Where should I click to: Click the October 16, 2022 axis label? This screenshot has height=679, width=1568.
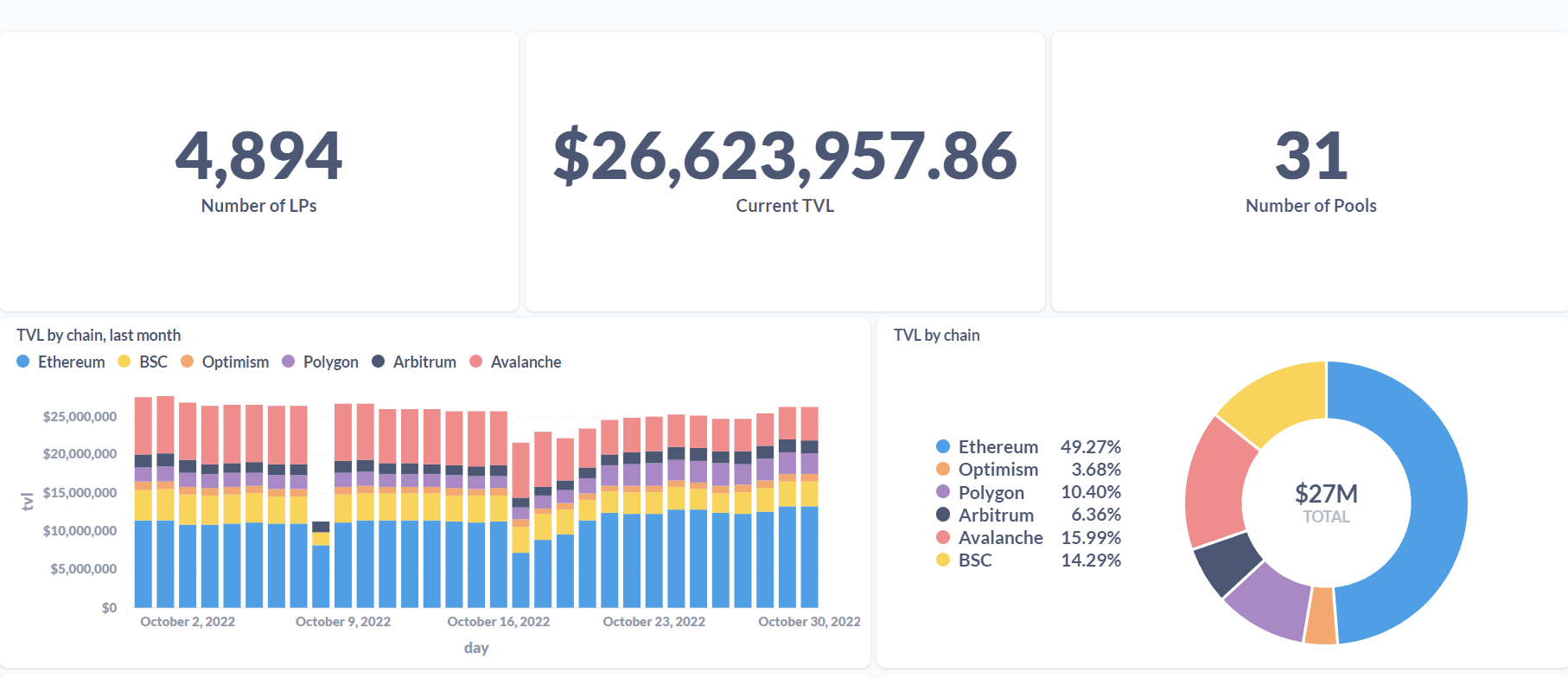[x=499, y=622]
